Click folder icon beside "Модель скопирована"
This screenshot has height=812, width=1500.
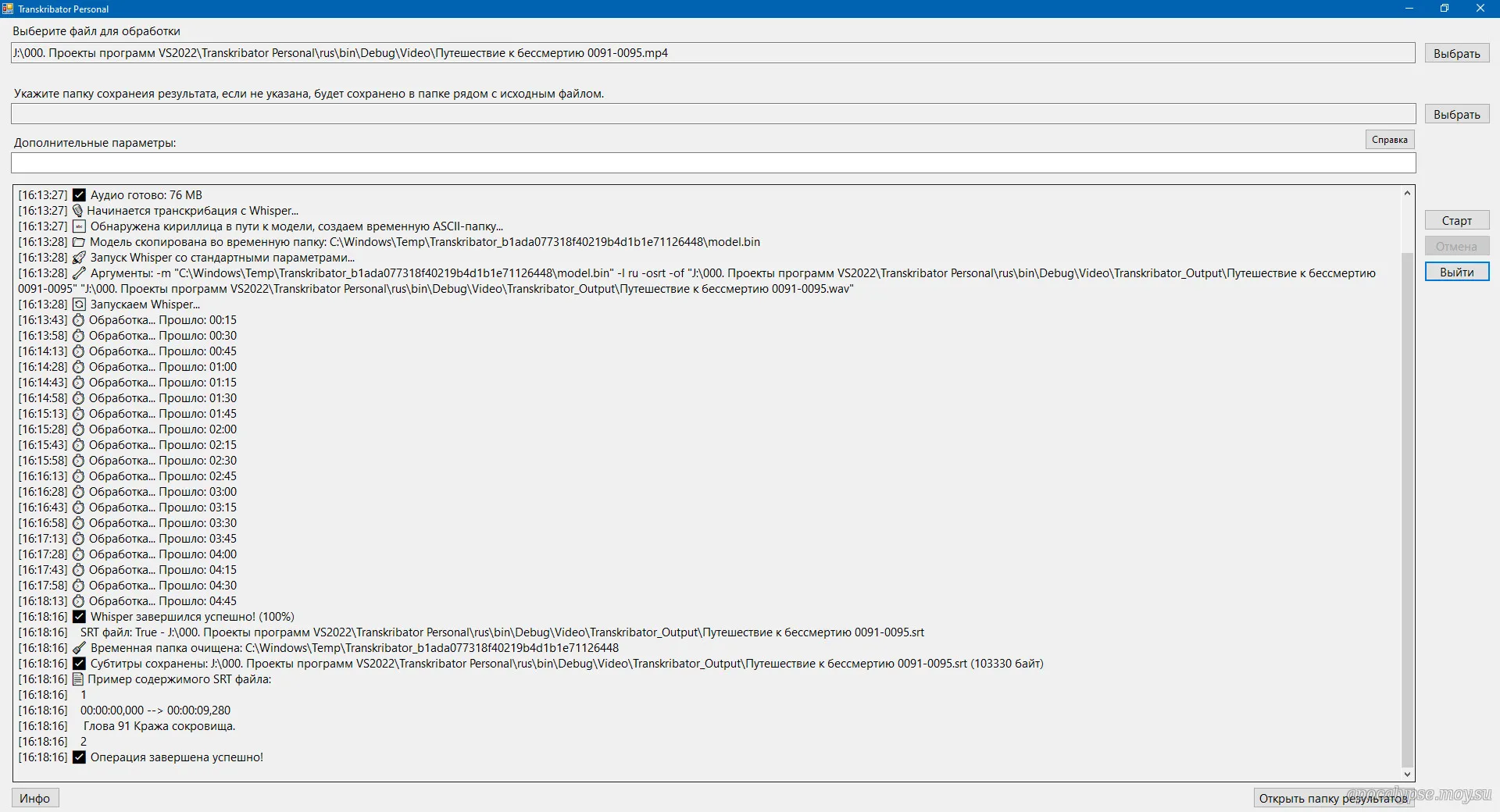(78, 242)
